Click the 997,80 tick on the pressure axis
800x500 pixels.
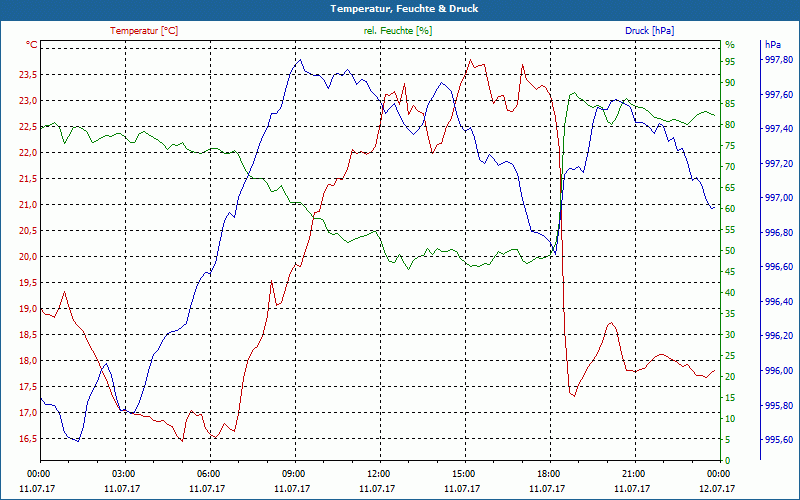pyautogui.click(x=779, y=60)
